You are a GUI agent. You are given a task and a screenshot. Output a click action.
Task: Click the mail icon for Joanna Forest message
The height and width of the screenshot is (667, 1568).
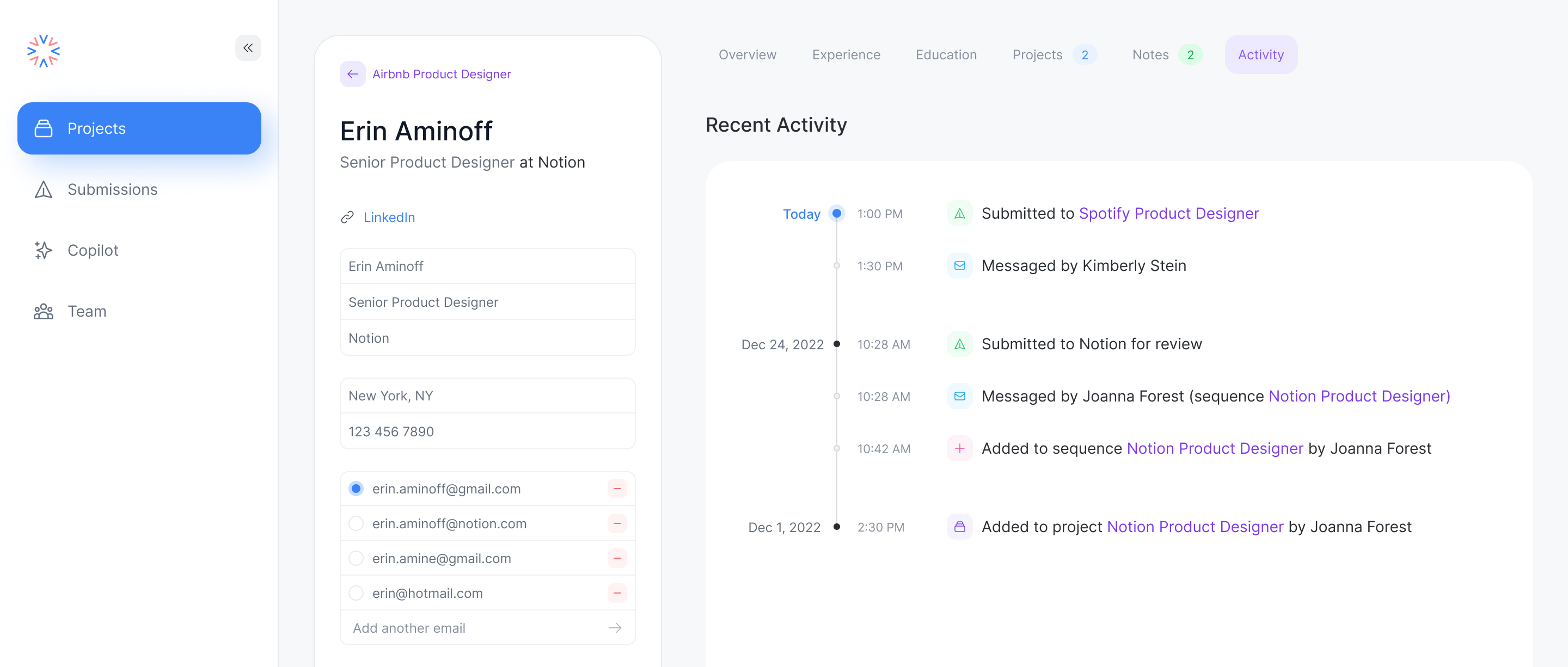[959, 397]
